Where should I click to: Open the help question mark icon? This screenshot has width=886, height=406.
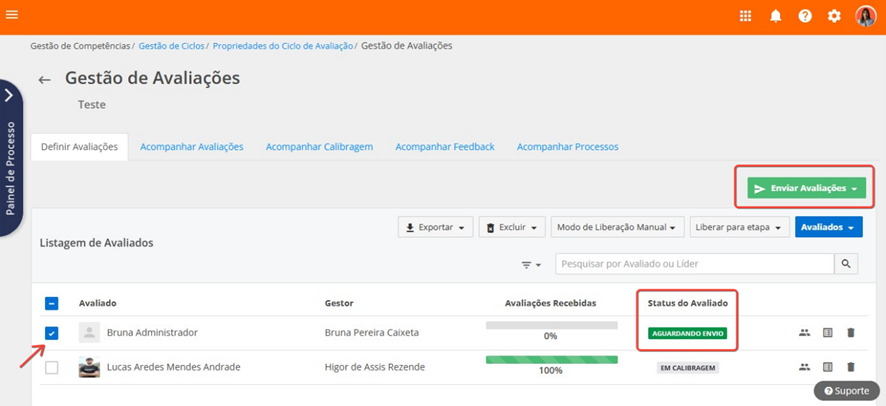(x=805, y=16)
